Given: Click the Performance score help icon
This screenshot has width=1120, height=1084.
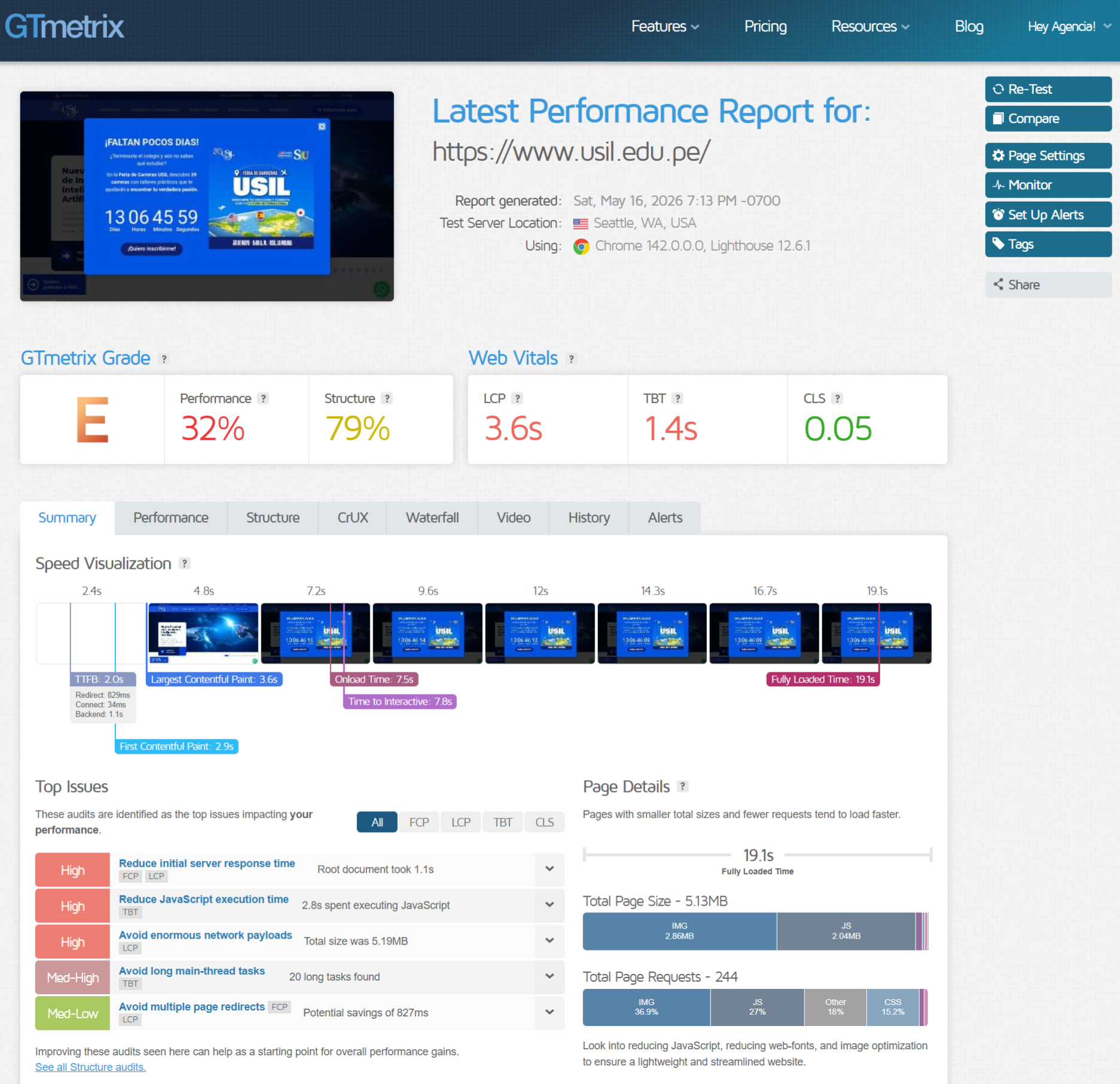Looking at the screenshot, I should click(263, 398).
